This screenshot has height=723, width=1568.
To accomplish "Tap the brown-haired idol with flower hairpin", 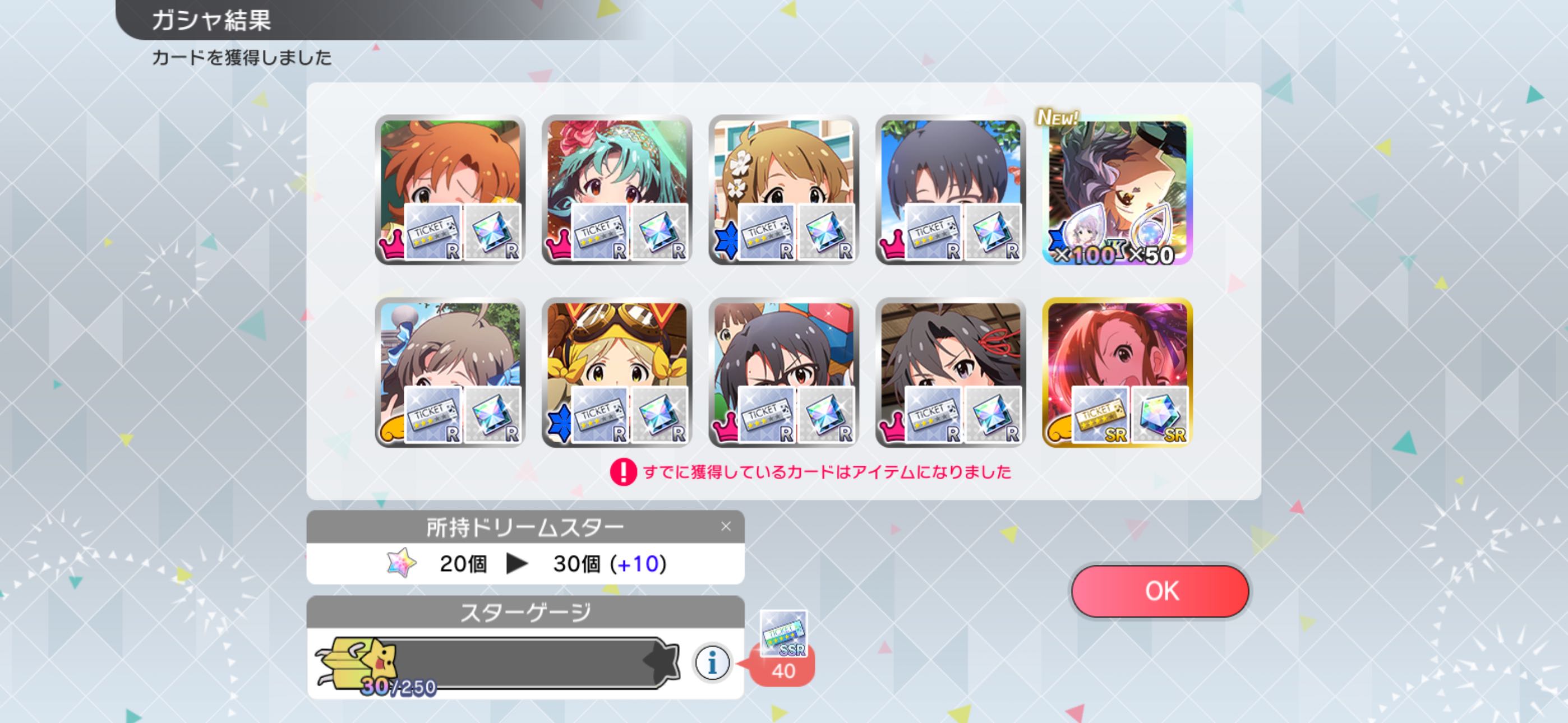I will pyautogui.click(x=784, y=189).
